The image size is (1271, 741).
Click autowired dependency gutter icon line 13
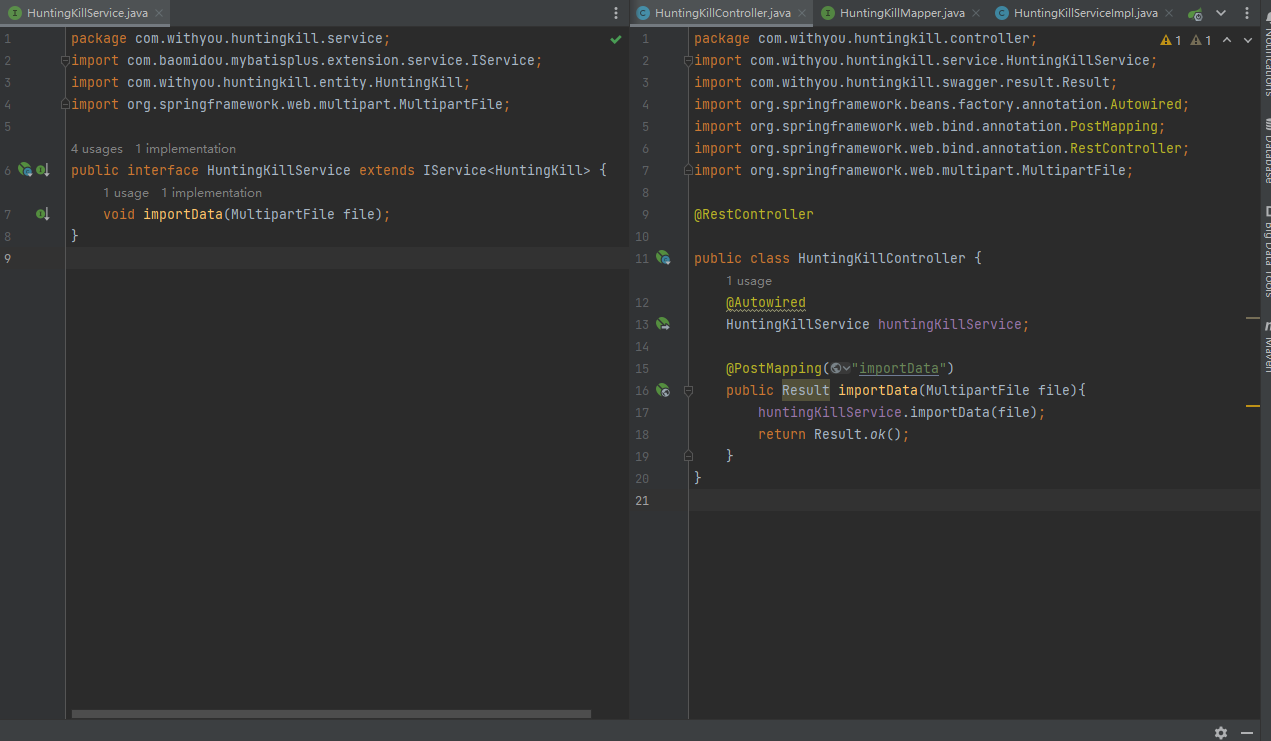point(663,324)
